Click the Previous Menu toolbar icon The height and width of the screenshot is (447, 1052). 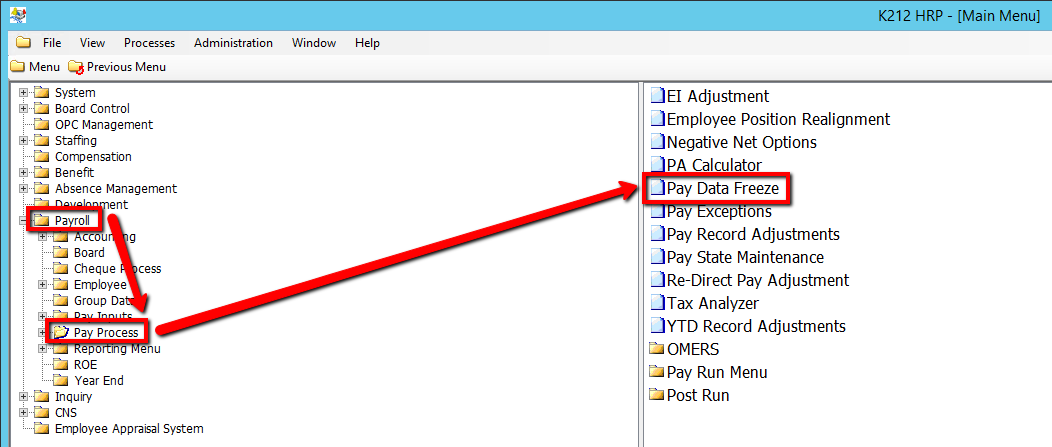pos(76,67)
